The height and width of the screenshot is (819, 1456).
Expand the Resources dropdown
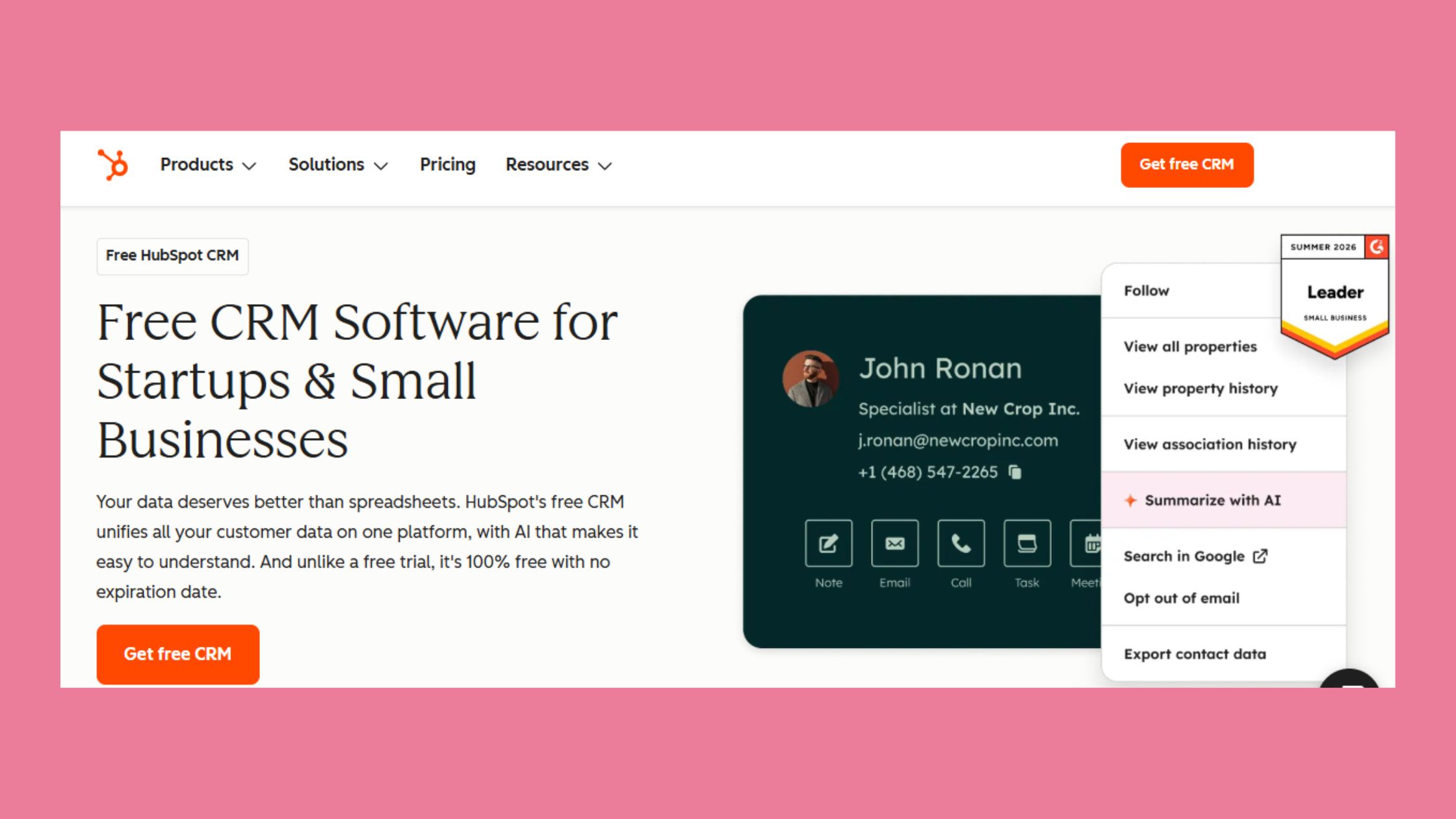coord(559,165)
